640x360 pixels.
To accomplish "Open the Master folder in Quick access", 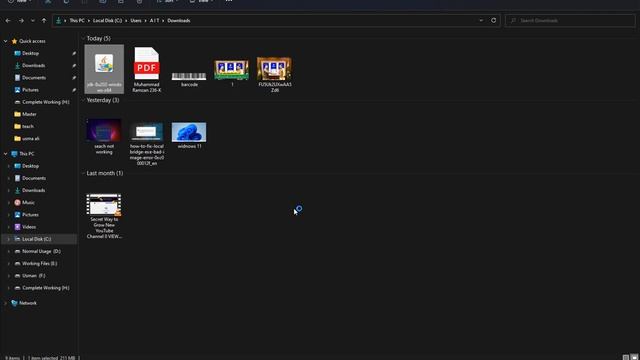I will 29,114.
